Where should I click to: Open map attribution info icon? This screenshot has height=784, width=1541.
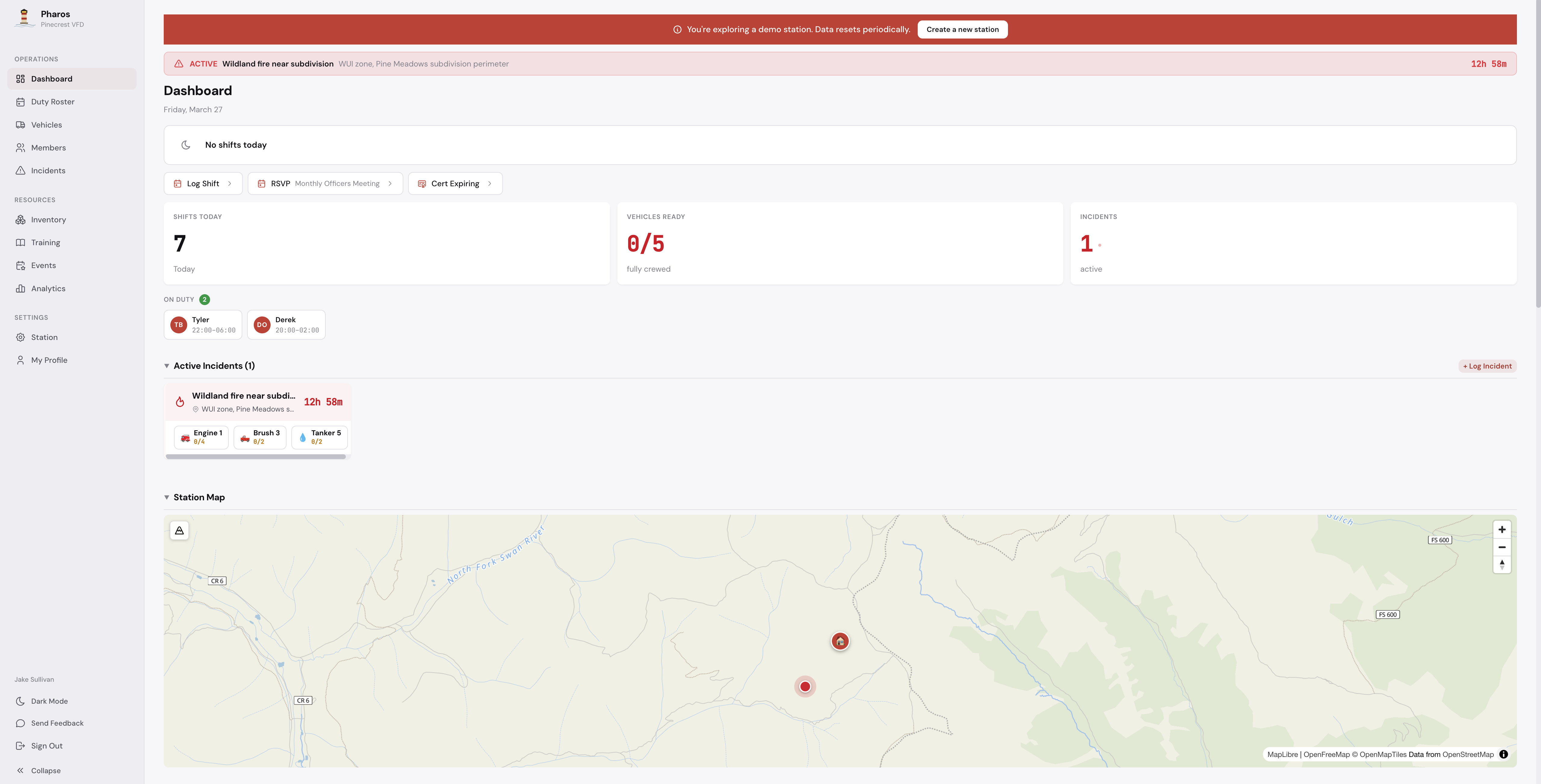pos(1503,754)
